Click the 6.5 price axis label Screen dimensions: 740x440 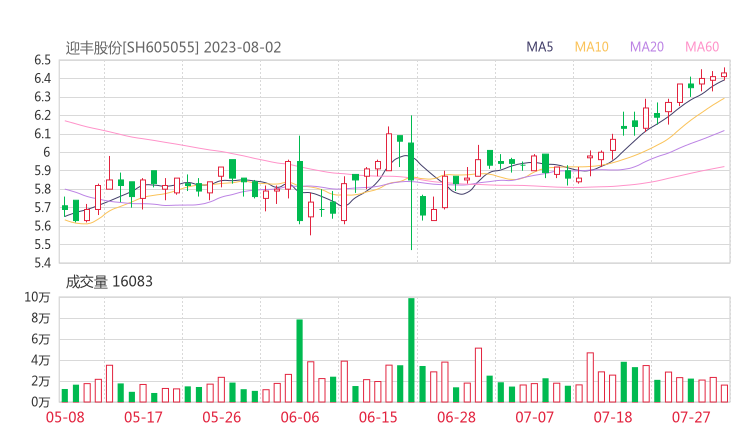42,60
